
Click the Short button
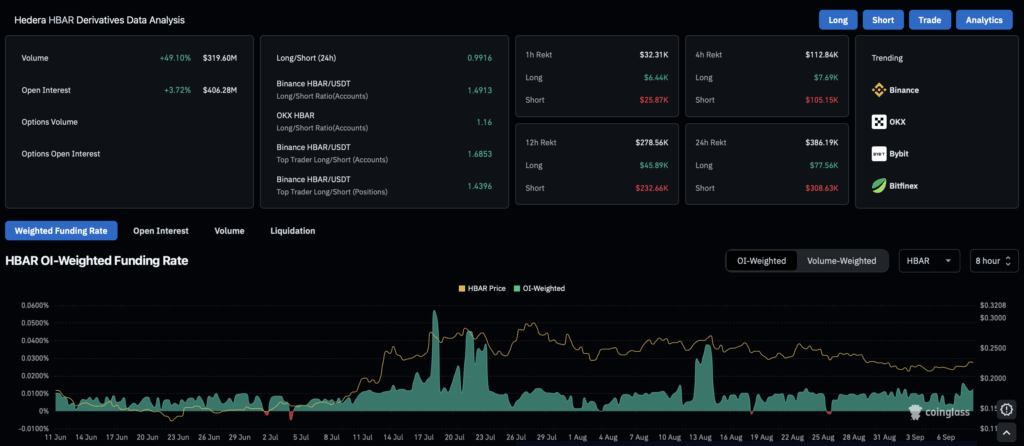coord(883,20)
